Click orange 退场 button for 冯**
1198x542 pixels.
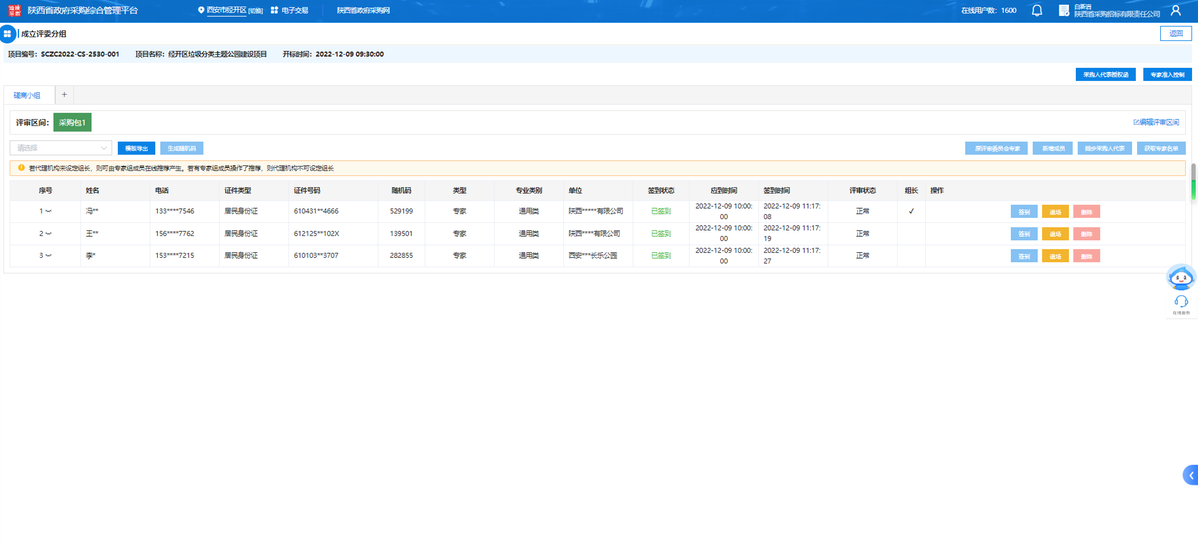click(1055, 212)
